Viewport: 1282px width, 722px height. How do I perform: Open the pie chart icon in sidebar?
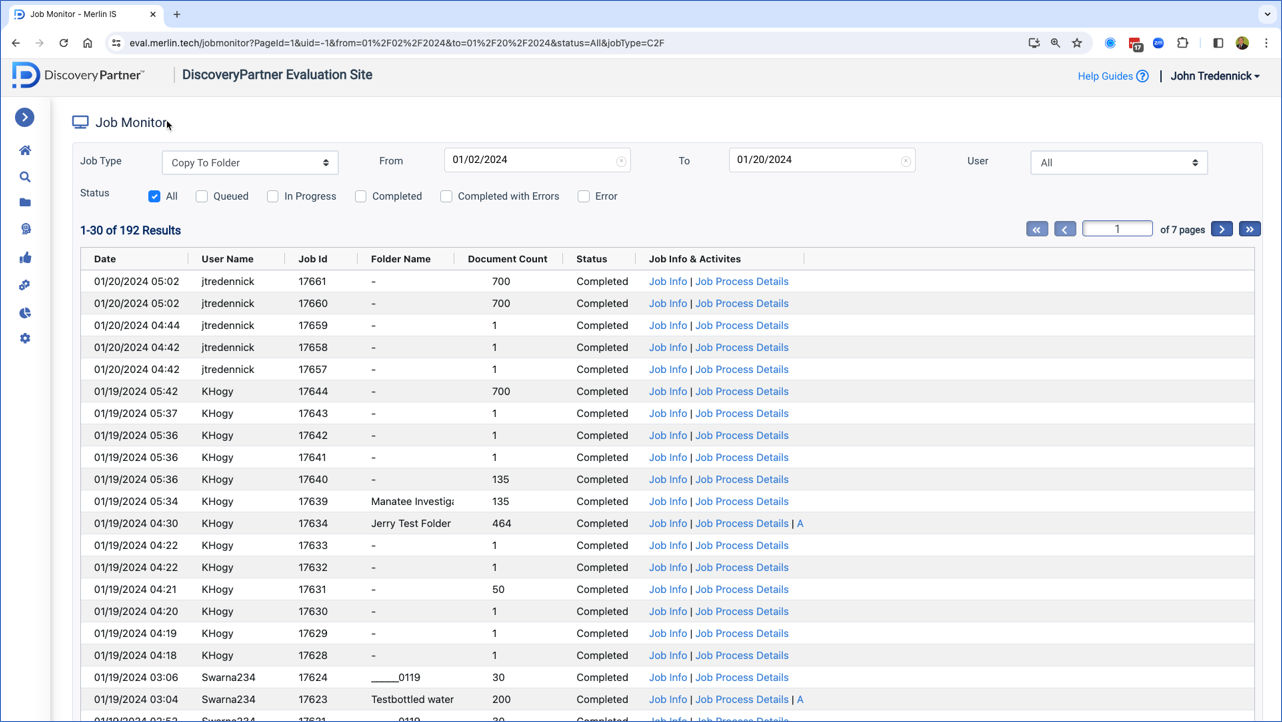pos(25,312)
